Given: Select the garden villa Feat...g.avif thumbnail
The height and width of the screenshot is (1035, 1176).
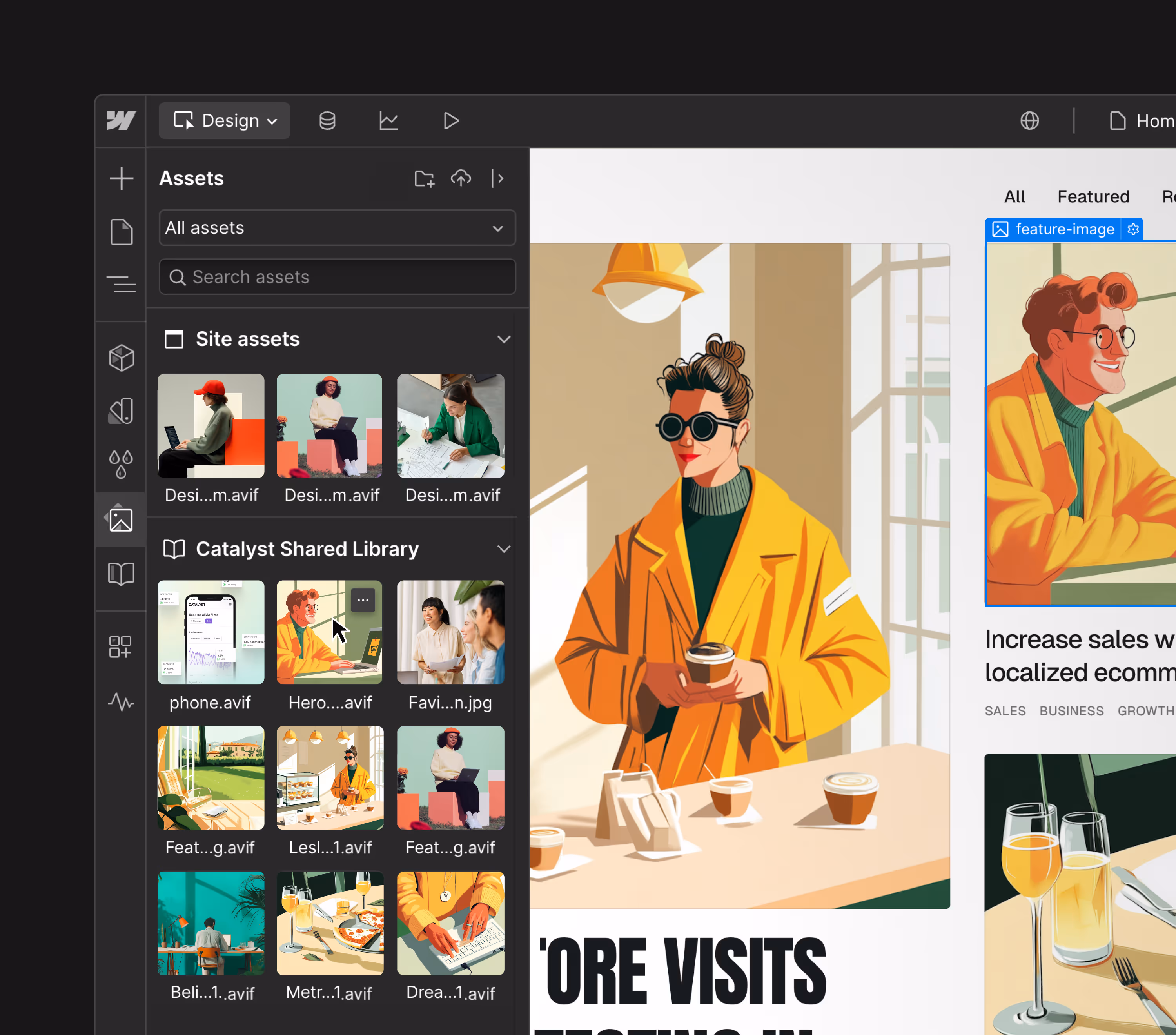Looking at the screenshot, I should click(211, 778).
